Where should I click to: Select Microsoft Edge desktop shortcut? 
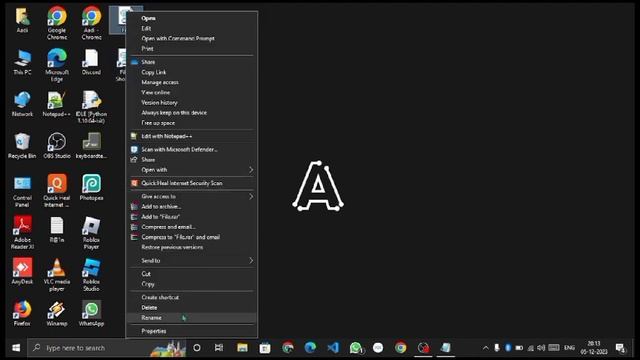[57, 65]
